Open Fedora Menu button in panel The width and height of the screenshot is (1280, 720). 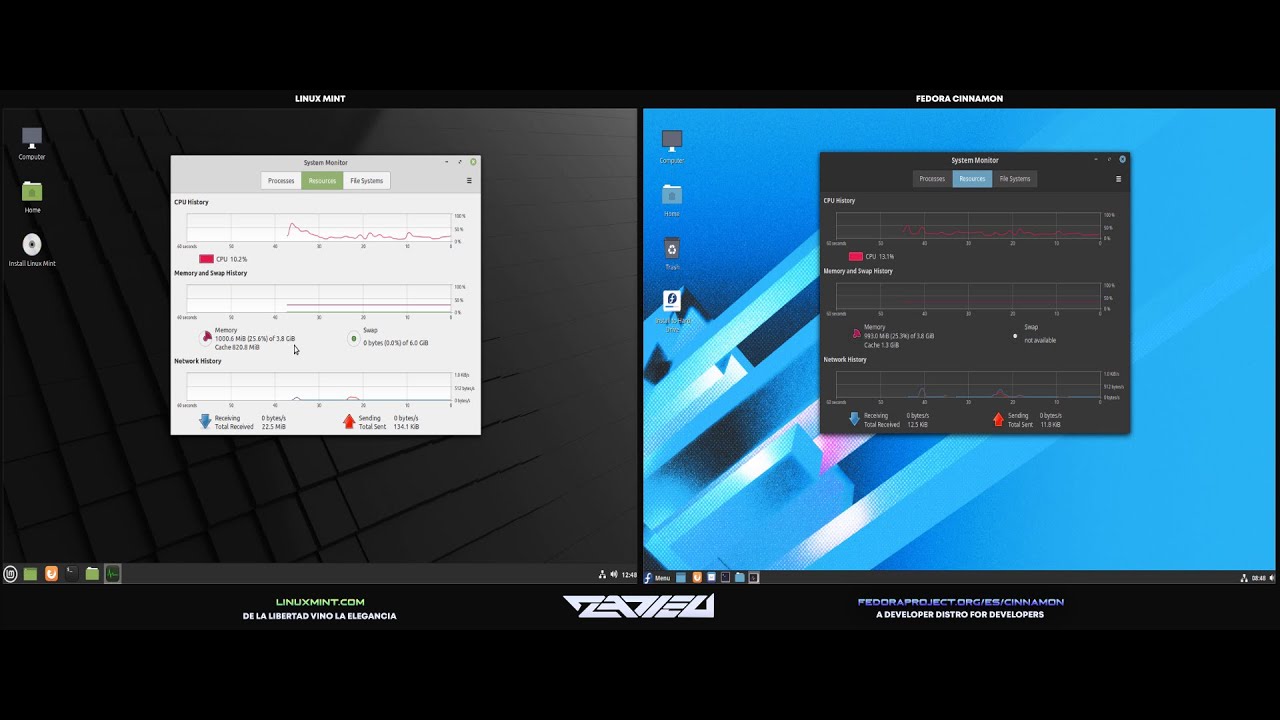pyautogui.click(x=657, y=577)
